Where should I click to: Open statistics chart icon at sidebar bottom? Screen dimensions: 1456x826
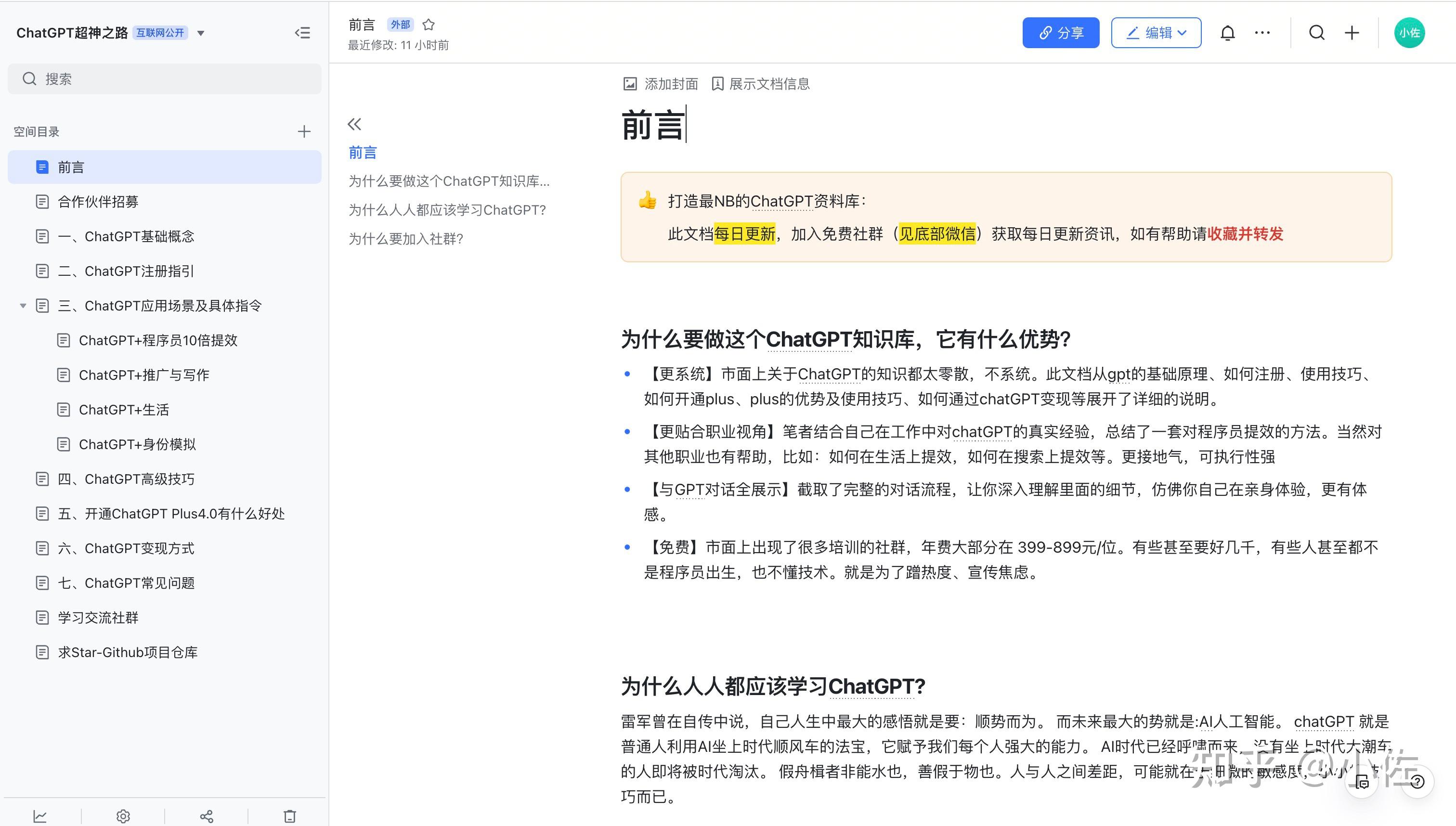pyautogui.click(x=39, y=816)
